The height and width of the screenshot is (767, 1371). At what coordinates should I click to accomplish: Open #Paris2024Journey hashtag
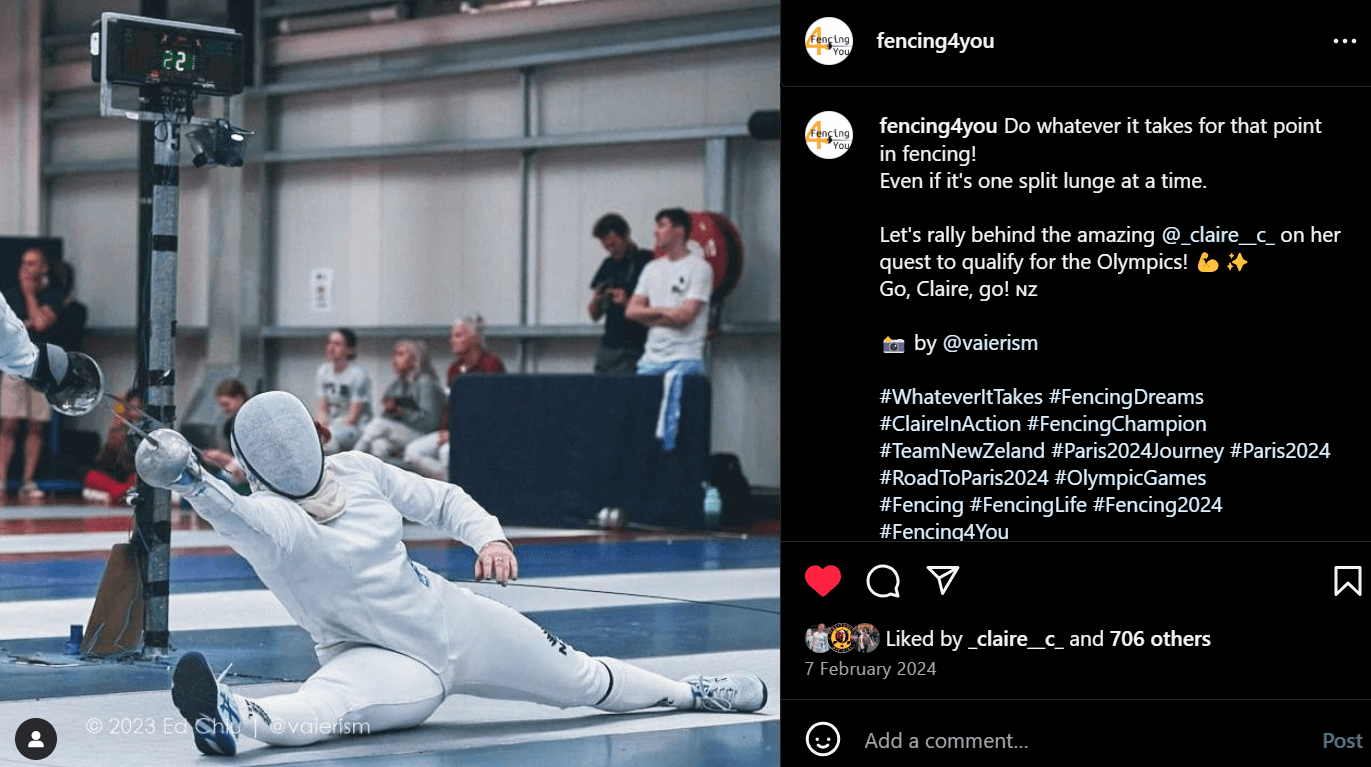(x=1137, y=451)
